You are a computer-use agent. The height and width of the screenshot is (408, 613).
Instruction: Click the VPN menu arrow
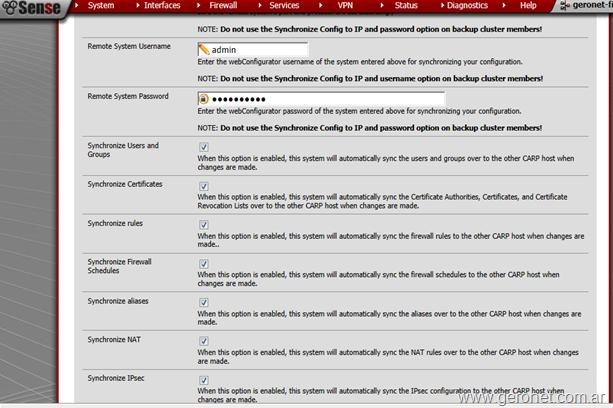tap(321, 5)
